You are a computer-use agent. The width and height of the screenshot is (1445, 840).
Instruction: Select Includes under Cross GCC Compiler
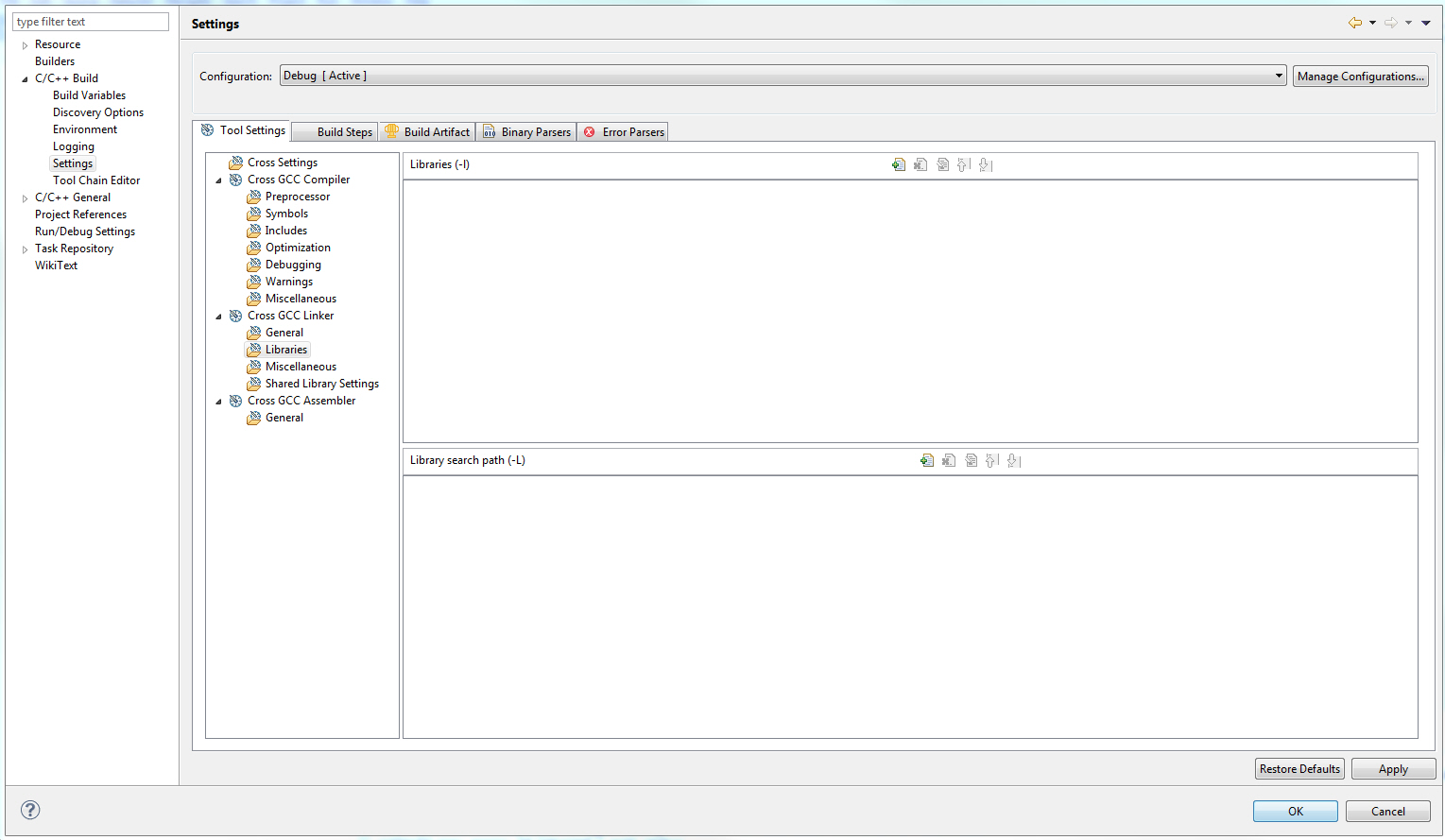point(286,231)
